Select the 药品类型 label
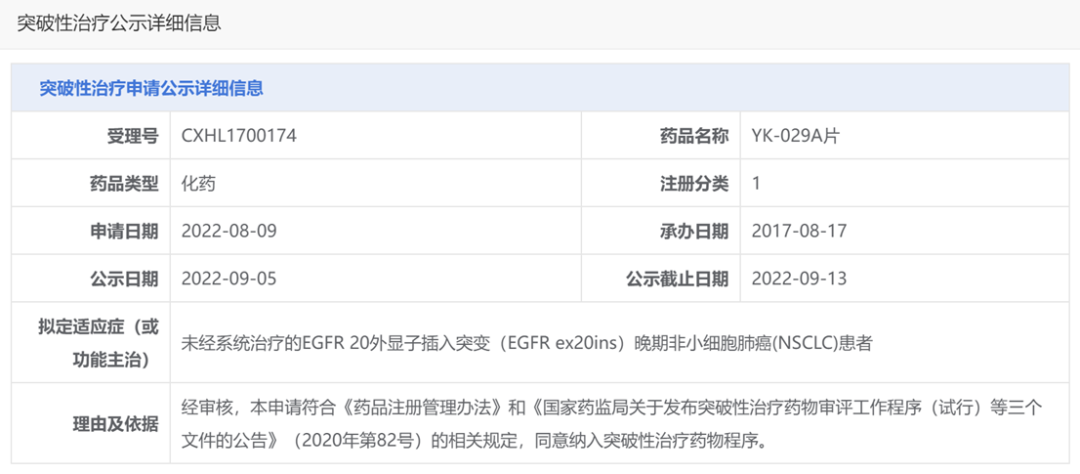 tap(124, 184)
